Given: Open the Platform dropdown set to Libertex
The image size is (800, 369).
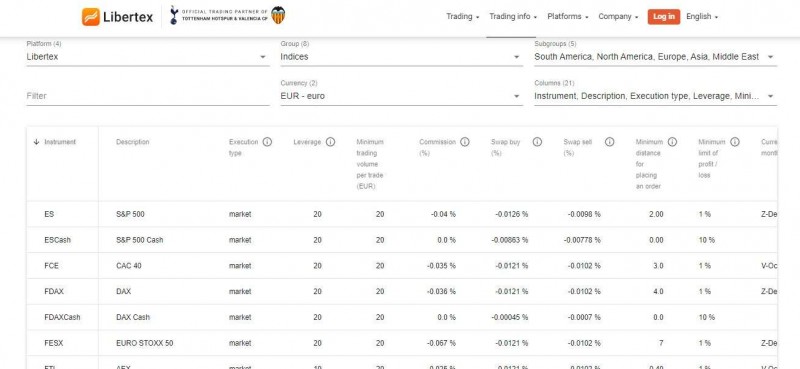Looking at the screenshot, I should point(148,57).
